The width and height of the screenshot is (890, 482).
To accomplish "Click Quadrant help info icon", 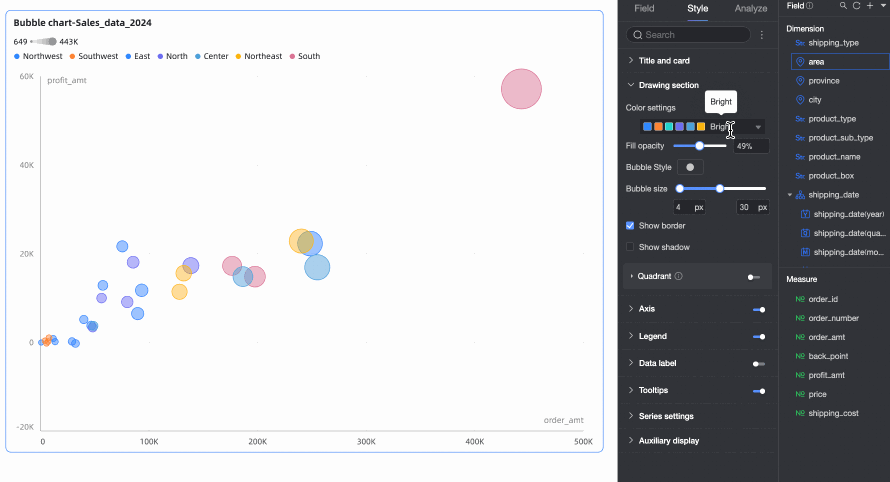I will [679, 276].
